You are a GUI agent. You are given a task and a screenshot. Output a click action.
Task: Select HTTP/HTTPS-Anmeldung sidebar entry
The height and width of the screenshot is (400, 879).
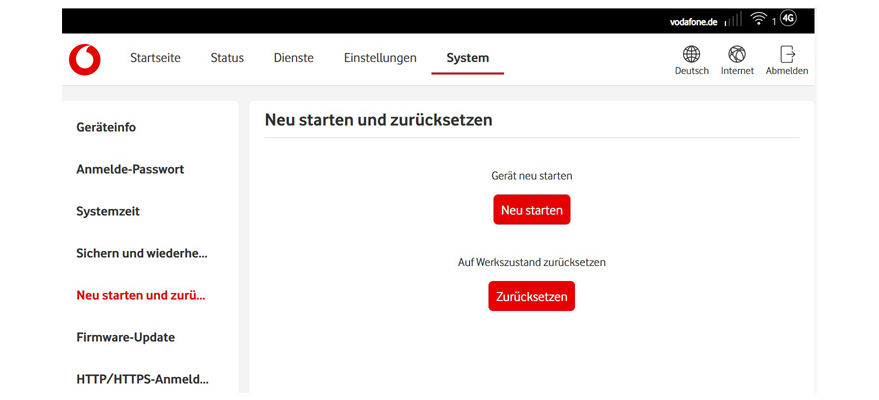click(x=142, y=380)
